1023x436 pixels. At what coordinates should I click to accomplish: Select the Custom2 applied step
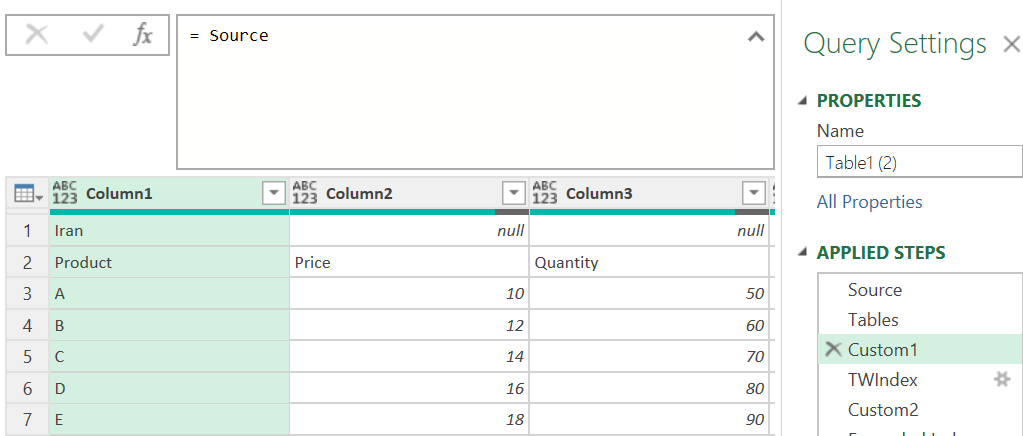click(920, 410)
